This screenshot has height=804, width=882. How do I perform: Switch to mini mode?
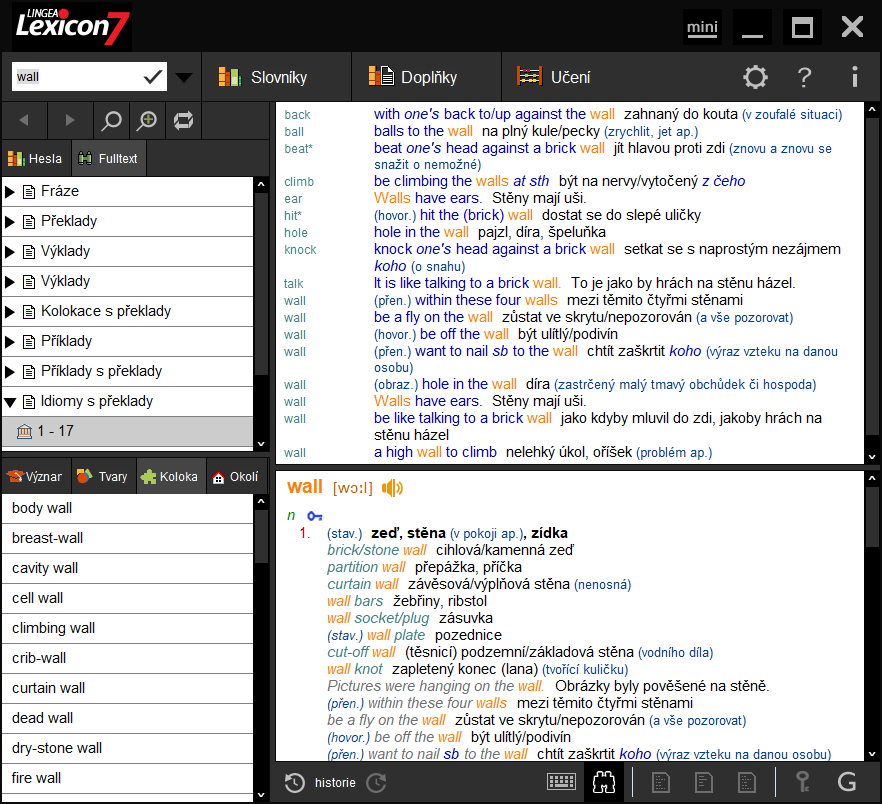pos(703,27)
